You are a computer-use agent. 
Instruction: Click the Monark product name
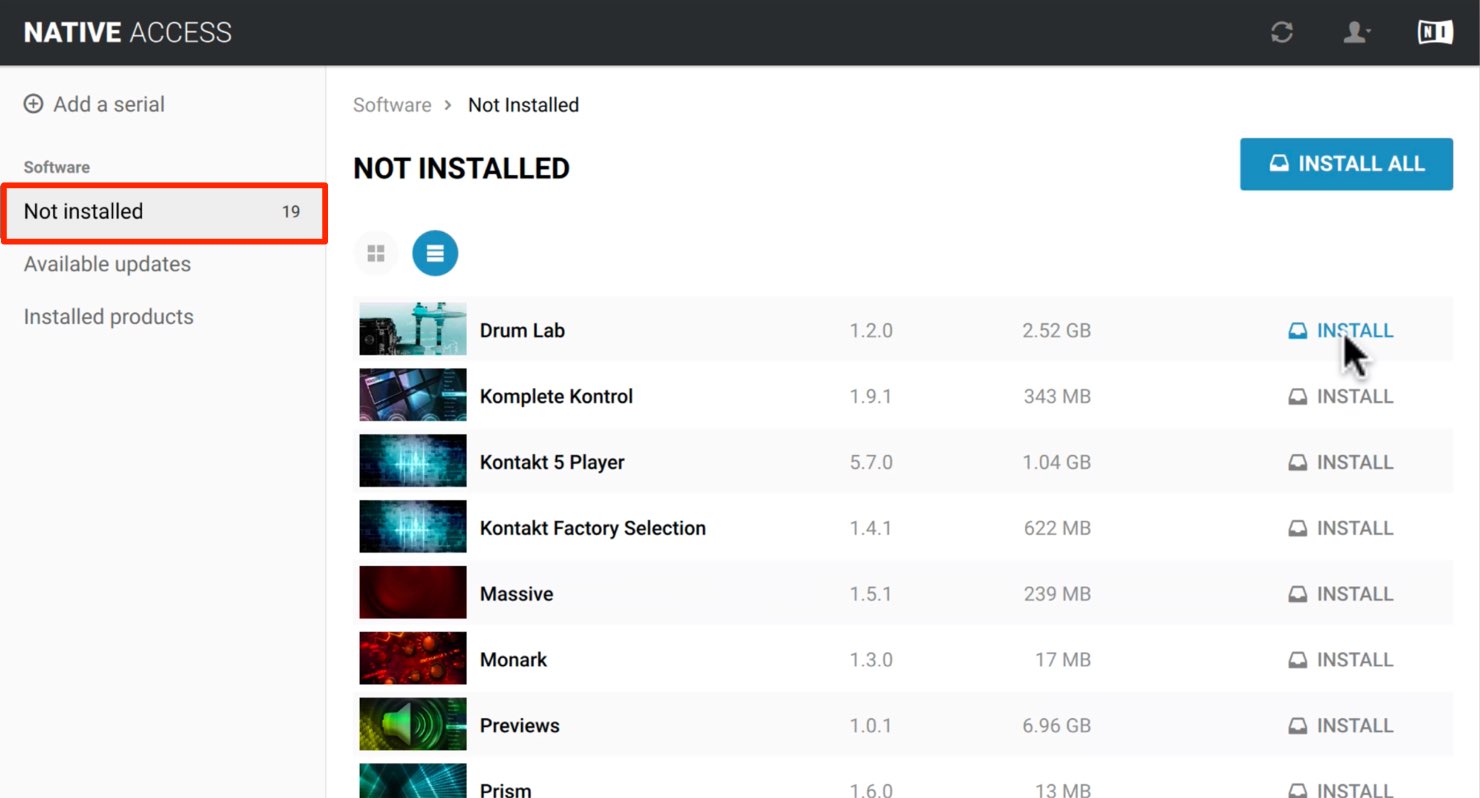[x=514, y=660]
